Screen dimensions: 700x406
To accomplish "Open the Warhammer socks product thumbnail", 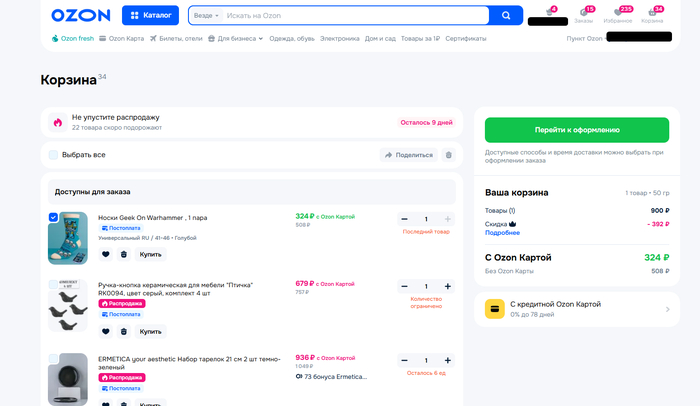I will tap(68, 238).
